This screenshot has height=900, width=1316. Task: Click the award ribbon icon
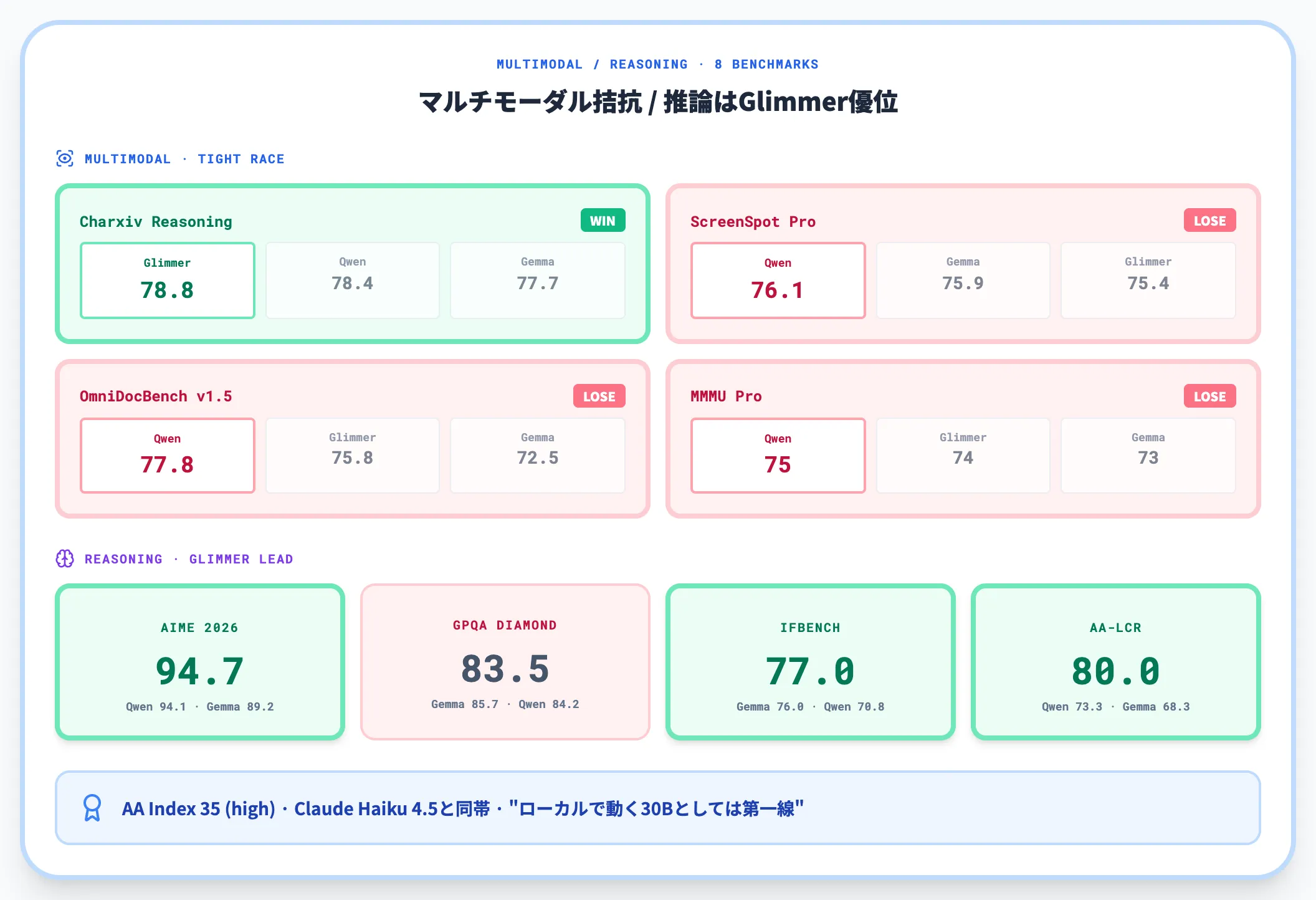(92, 808)
